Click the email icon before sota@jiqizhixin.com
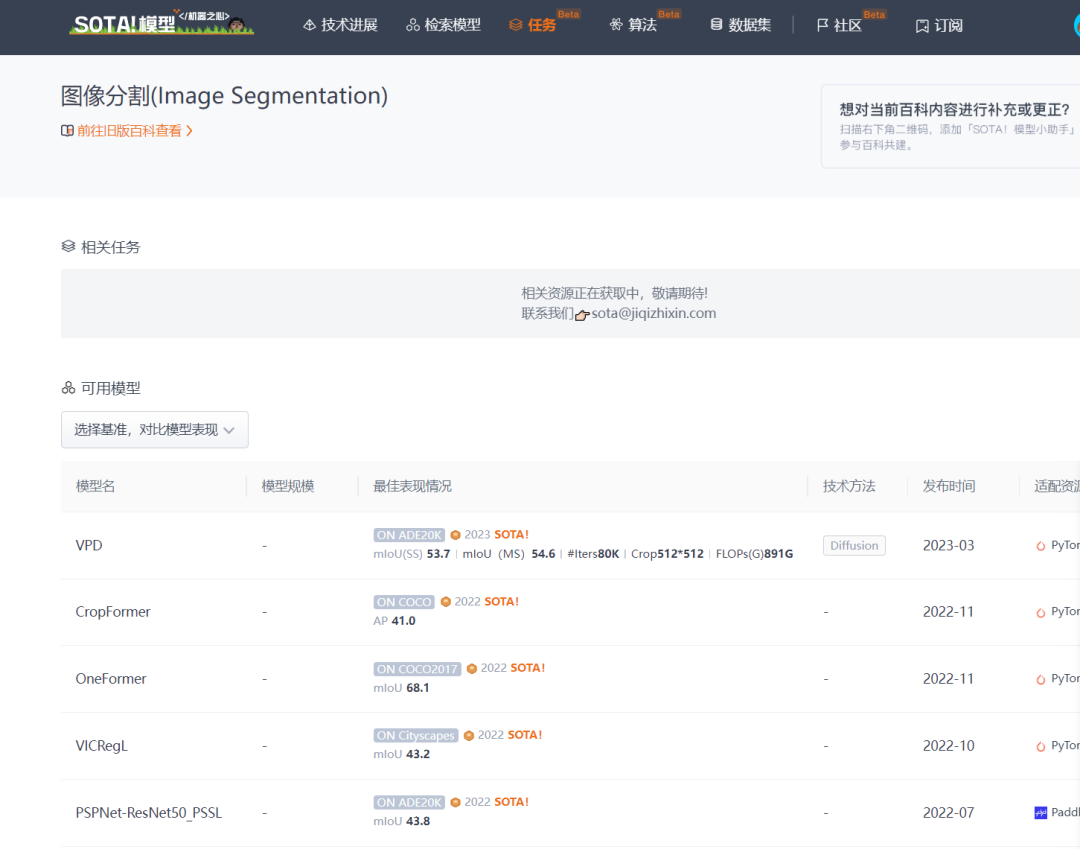 coord(581,313)
